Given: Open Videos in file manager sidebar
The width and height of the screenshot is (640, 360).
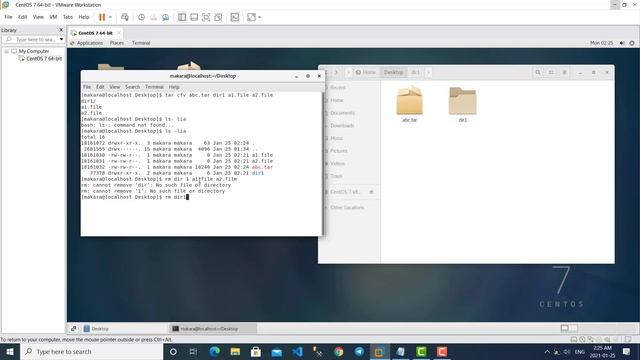Looking at the screenshot, I should click(338, 163).
